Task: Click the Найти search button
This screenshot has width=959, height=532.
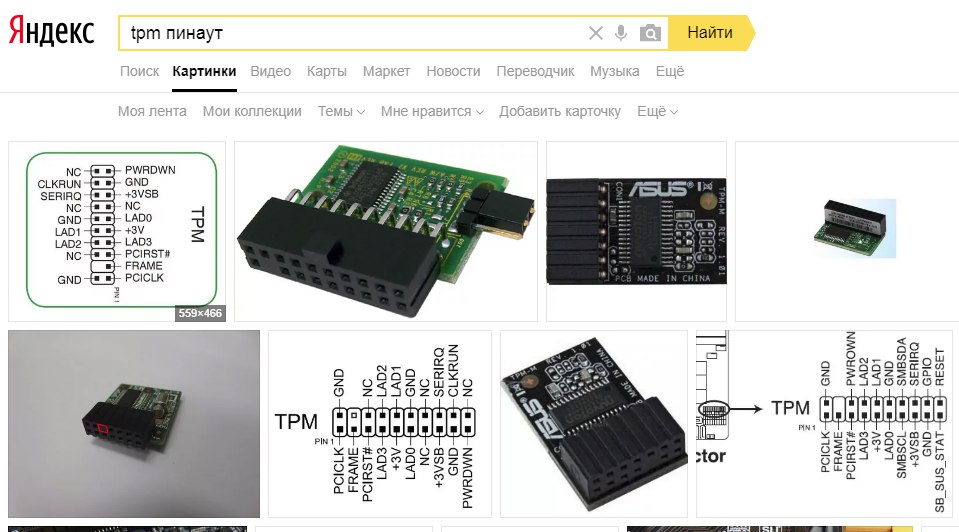Action: pyautogui.click(x=711, y=32)
